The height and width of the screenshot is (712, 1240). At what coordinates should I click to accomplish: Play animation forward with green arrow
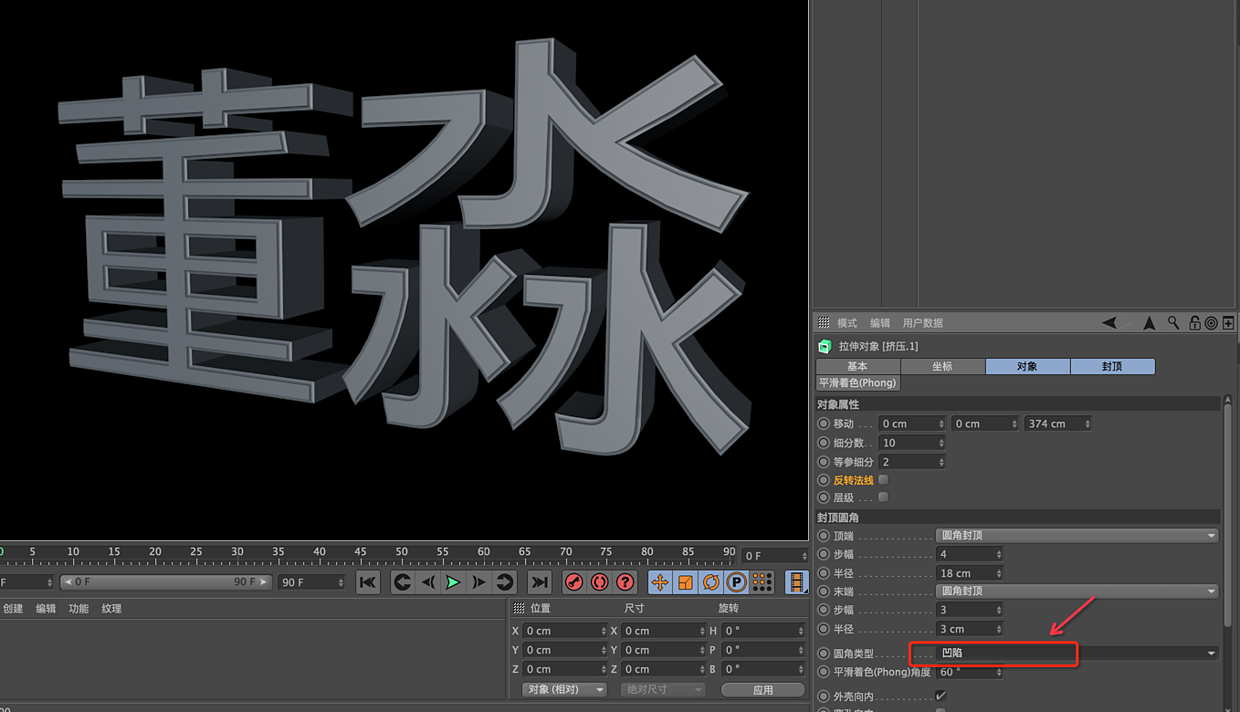click(453, 582)
